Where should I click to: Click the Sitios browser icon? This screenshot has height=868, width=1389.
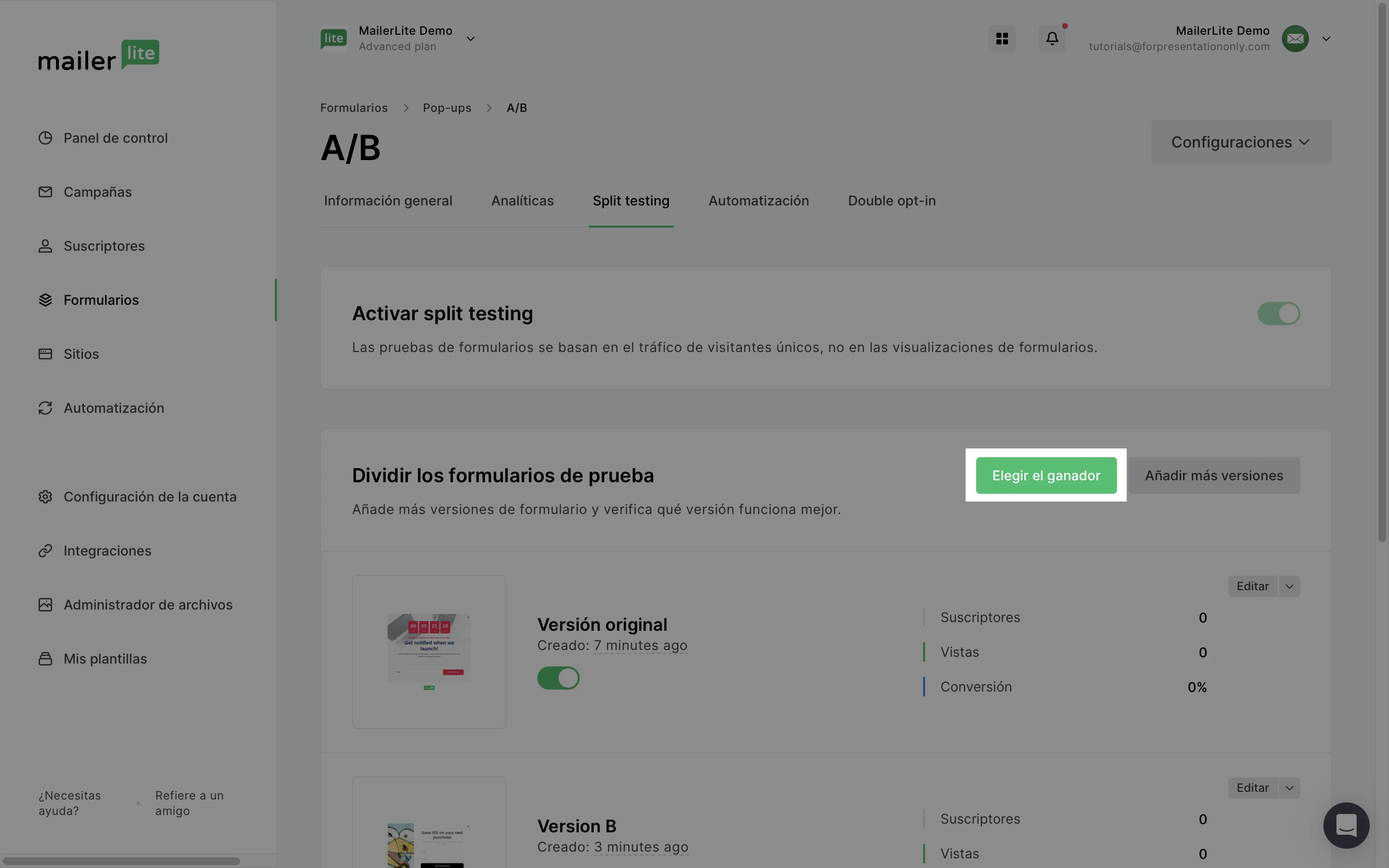coord(45,354)
